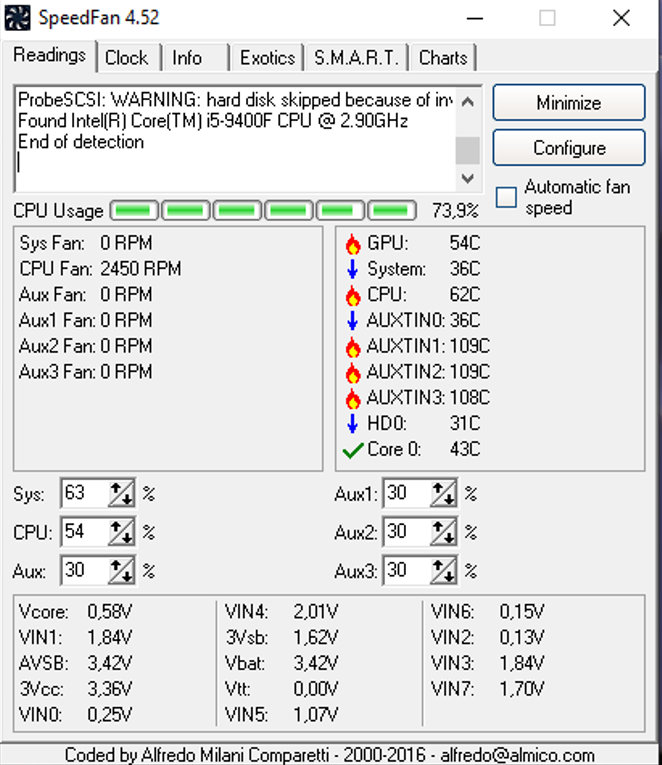Click the 'VIN4: 2,01V' voltage reading
This screenshot has width=662, height=765.
tap(281, 611)
